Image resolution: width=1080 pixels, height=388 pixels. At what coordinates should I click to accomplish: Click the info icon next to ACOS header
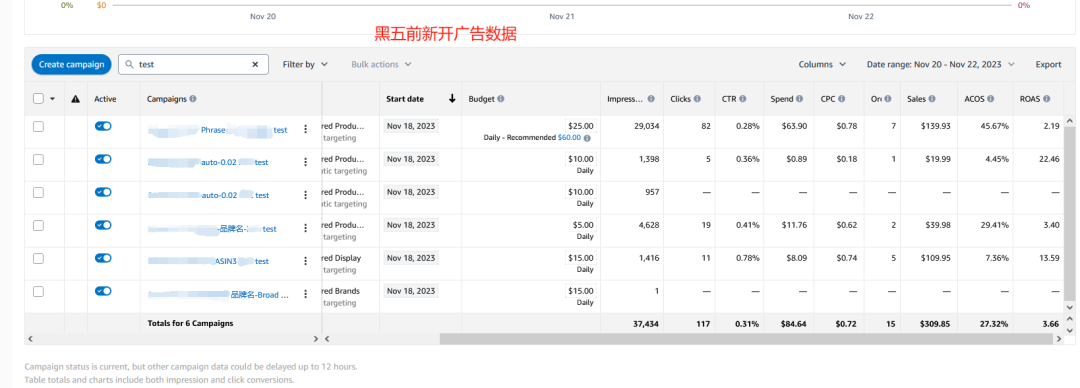(x=996, y=99)
